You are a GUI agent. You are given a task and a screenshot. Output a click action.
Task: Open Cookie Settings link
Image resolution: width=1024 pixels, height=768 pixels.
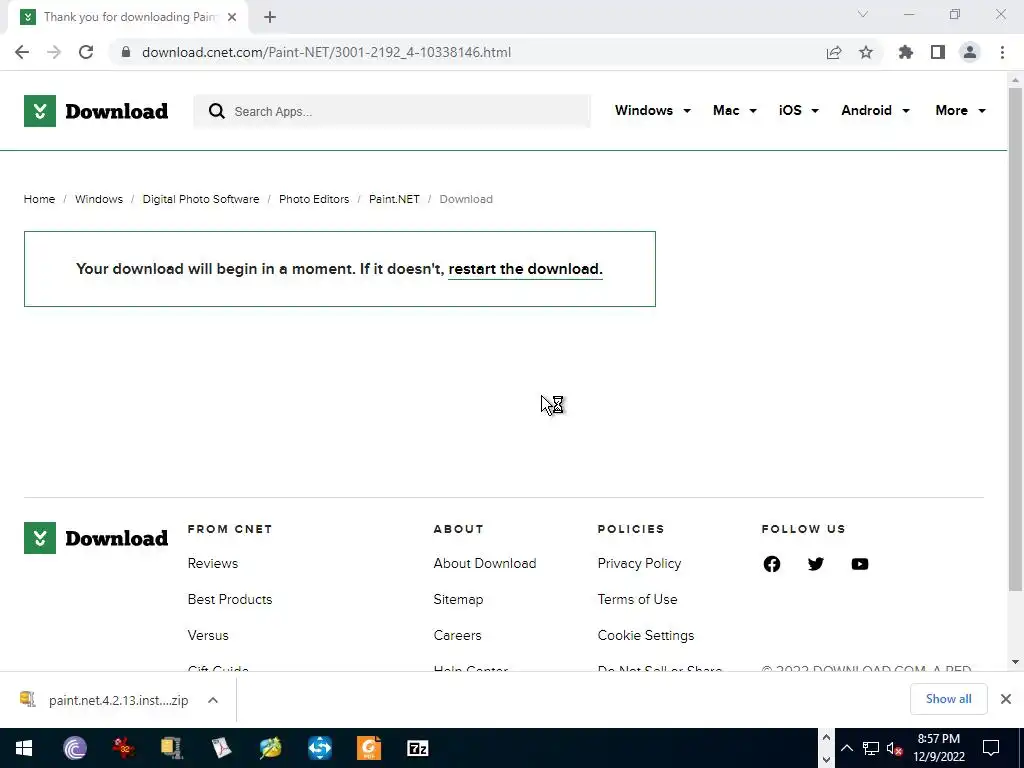click(x=646, y=635)
